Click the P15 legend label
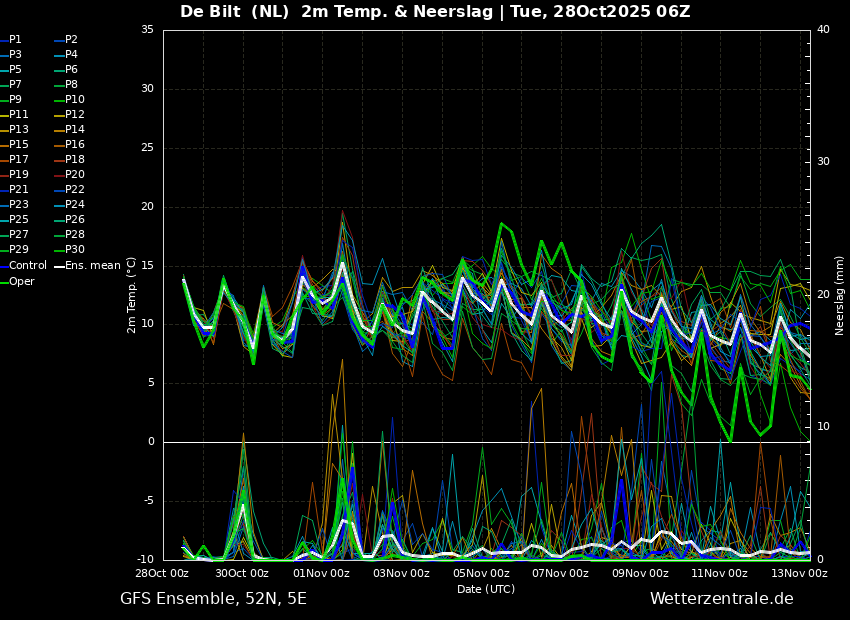 [x=15, y=144]
